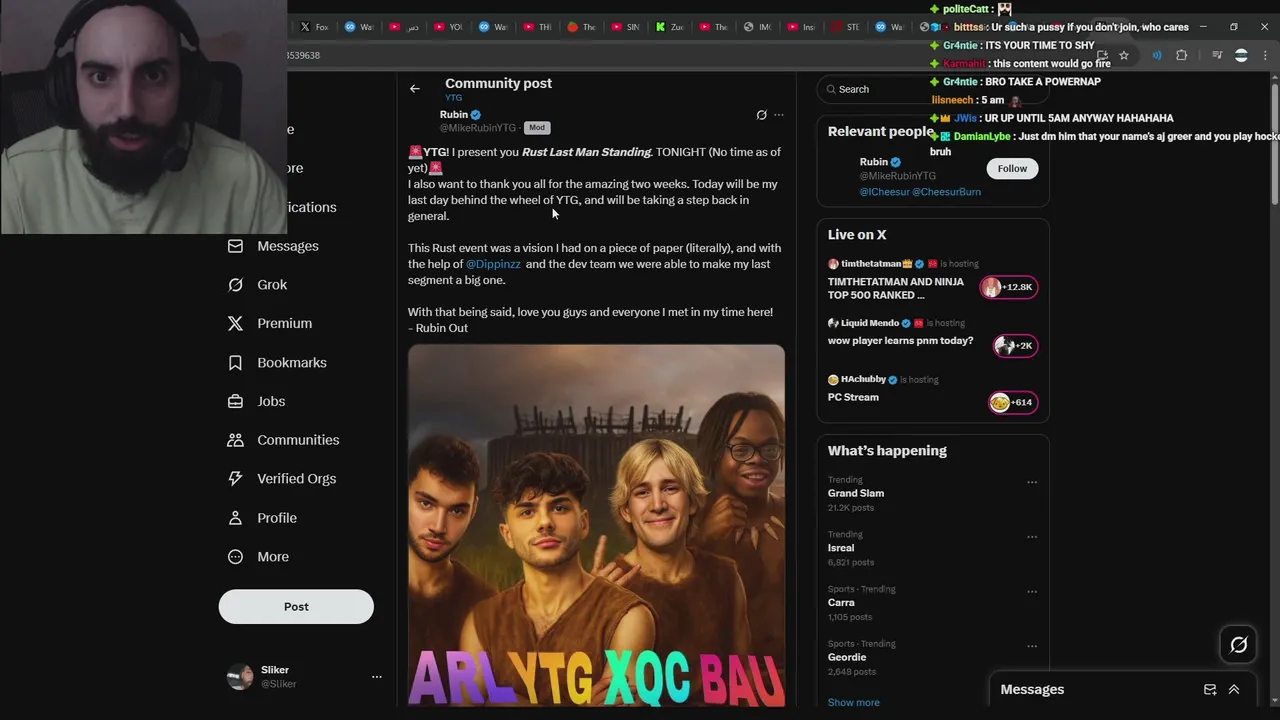1280x720 pixels.
Task: Open the floating Grok button
Action: pos(1238,645)
